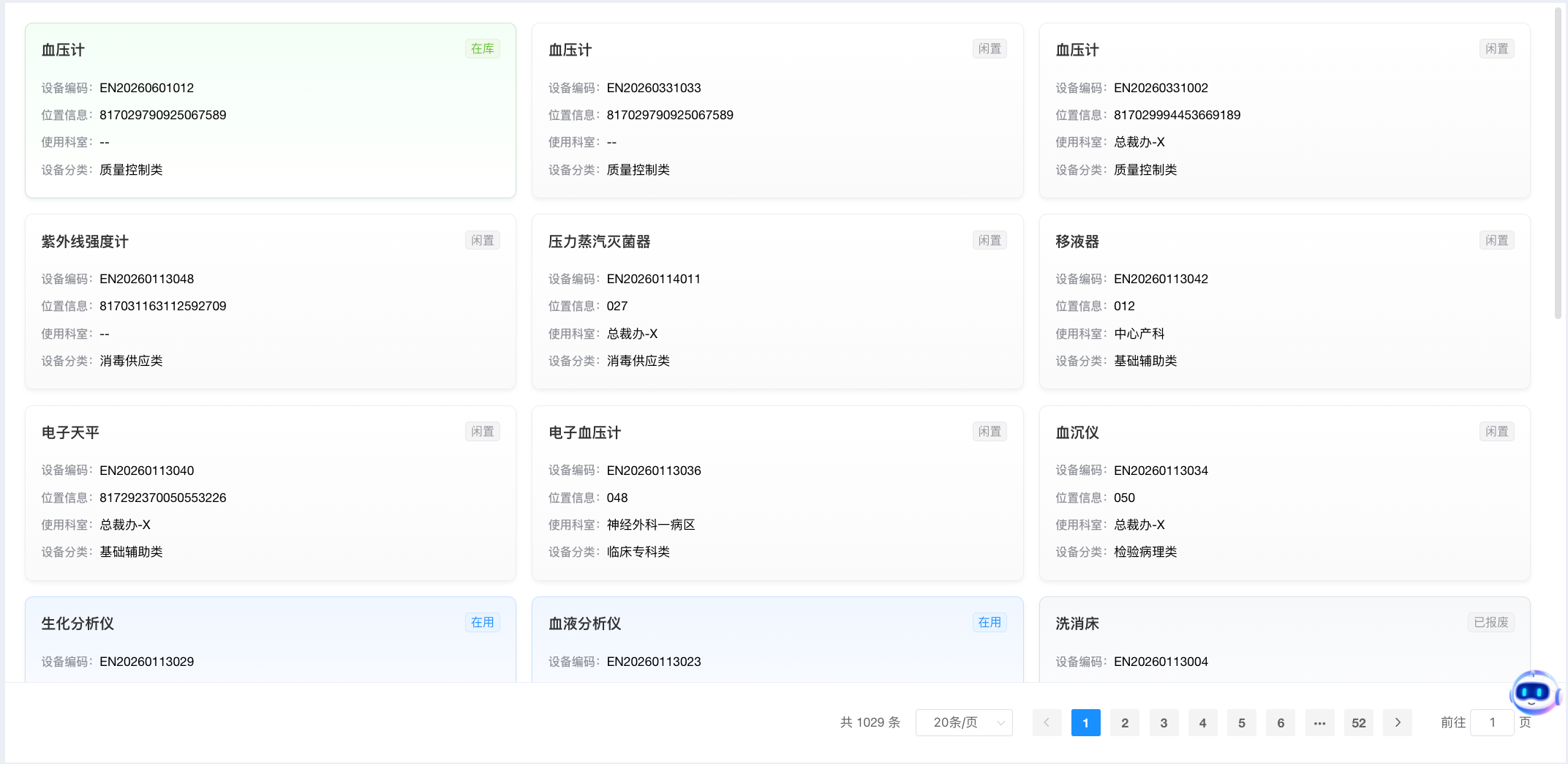
Task: Click department 神经外科一病区
Action: point(651,525)
